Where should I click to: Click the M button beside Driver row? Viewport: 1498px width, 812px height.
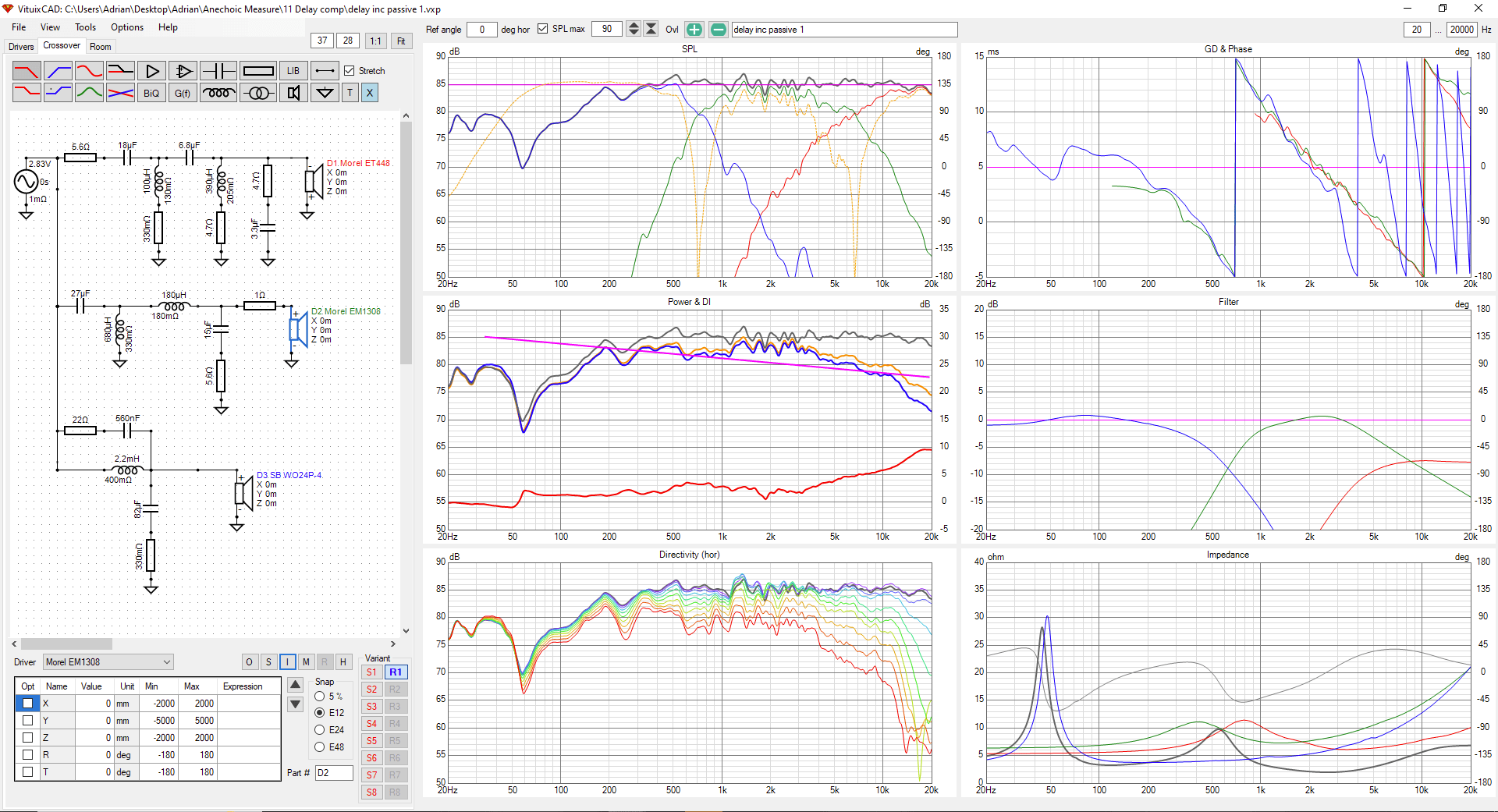[306, 662]
